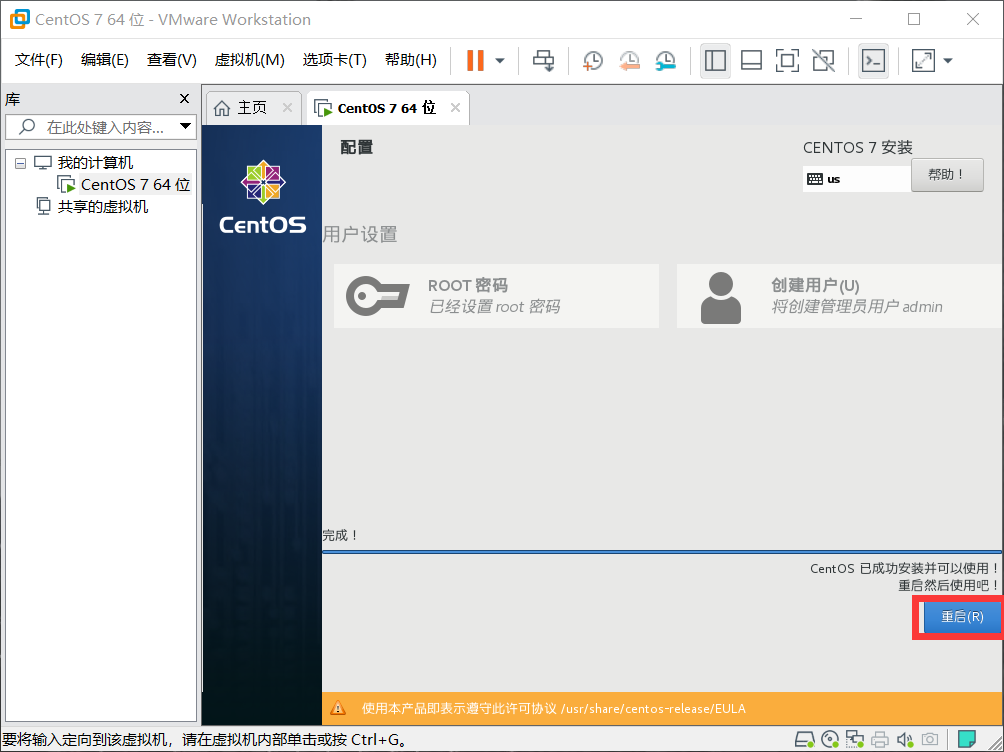Click the installation progress bar
The image size is (1004, 752).
click(662, 552)
